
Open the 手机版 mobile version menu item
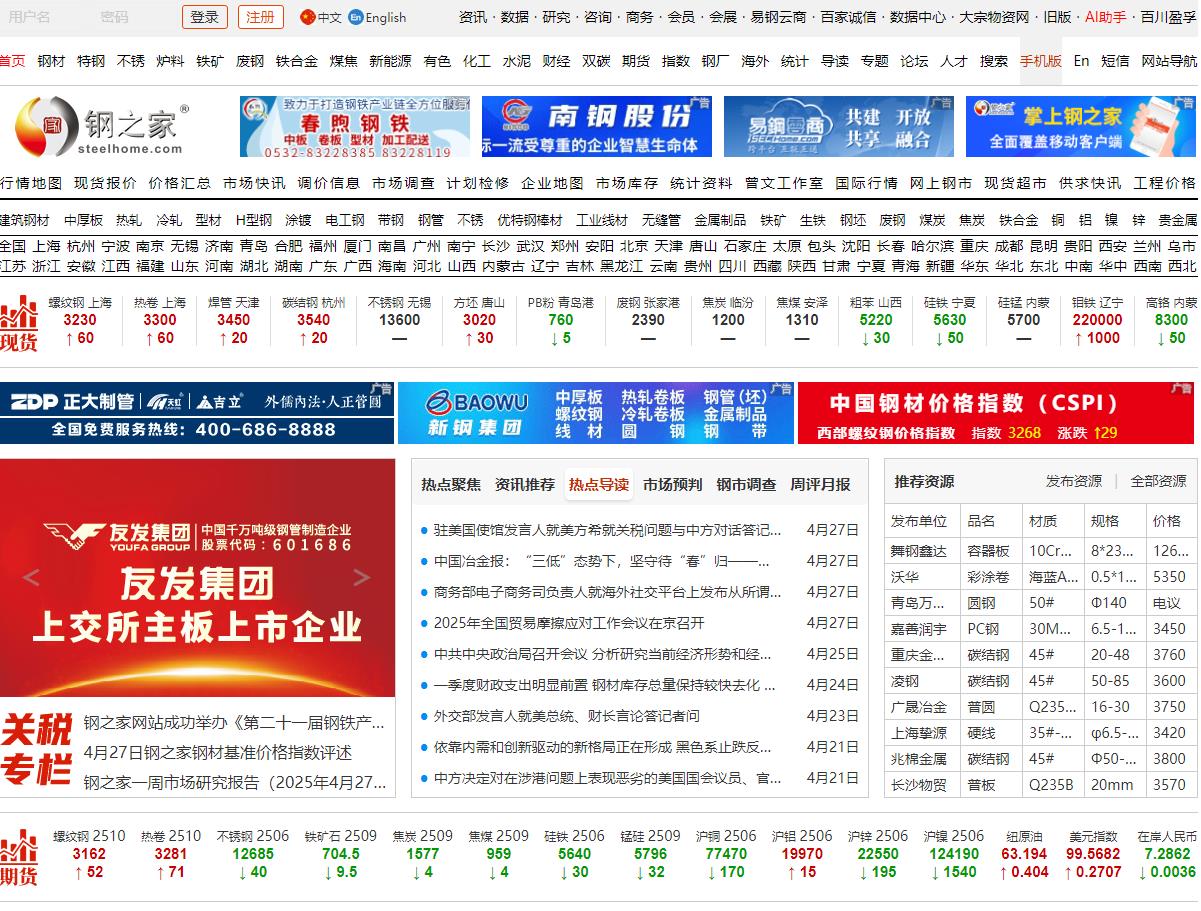pos(1040,61)
